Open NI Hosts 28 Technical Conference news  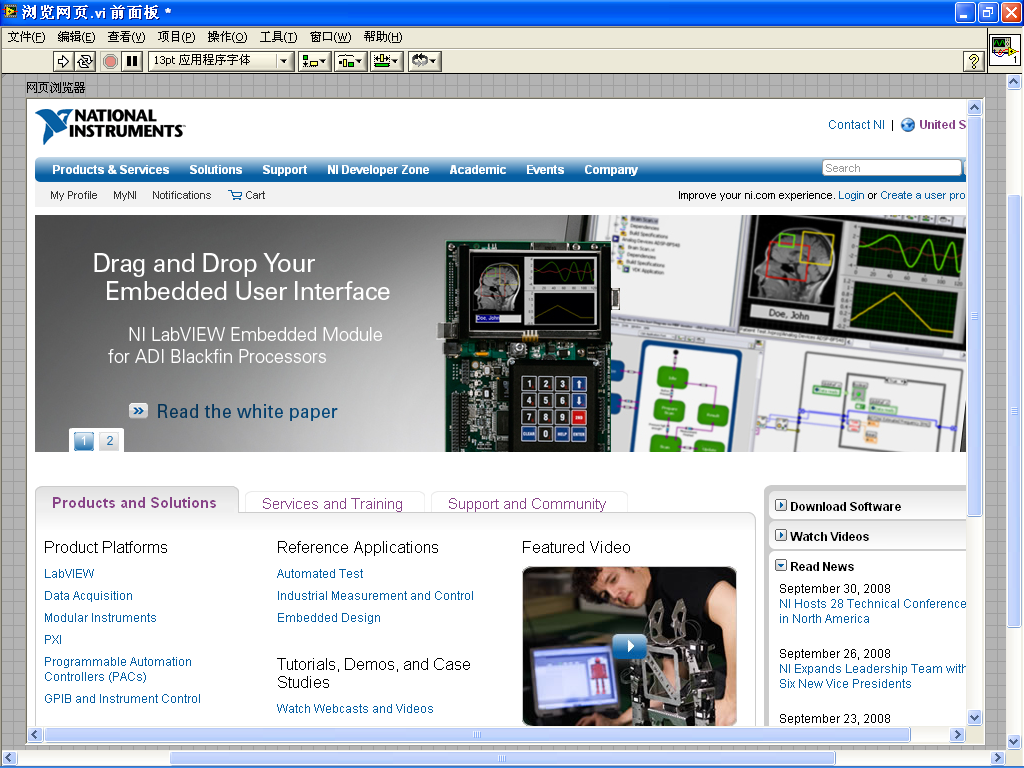(872, 611)
